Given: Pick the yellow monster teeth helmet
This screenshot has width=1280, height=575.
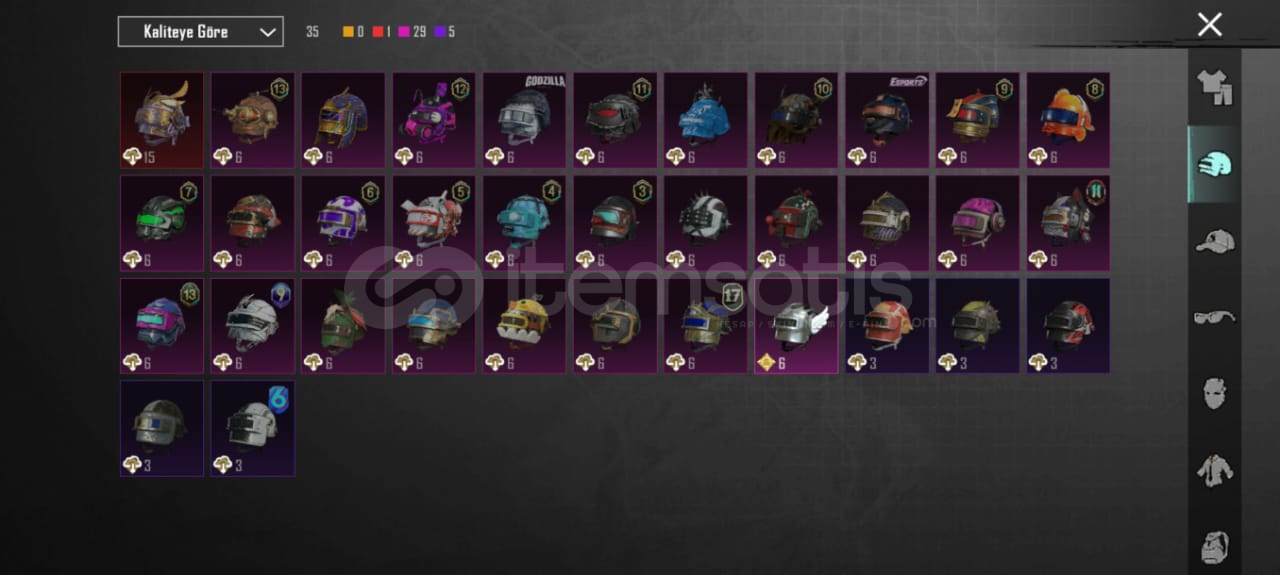Looking at the screenshot, I should click(525, 325).
